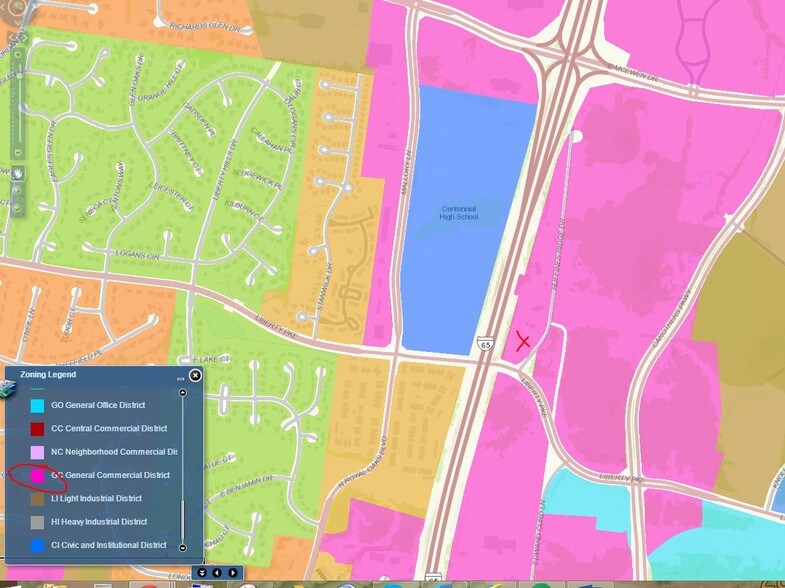Collapse the widget tray double-chevron
Screen dimensions: 785x588
pos(201,572)
